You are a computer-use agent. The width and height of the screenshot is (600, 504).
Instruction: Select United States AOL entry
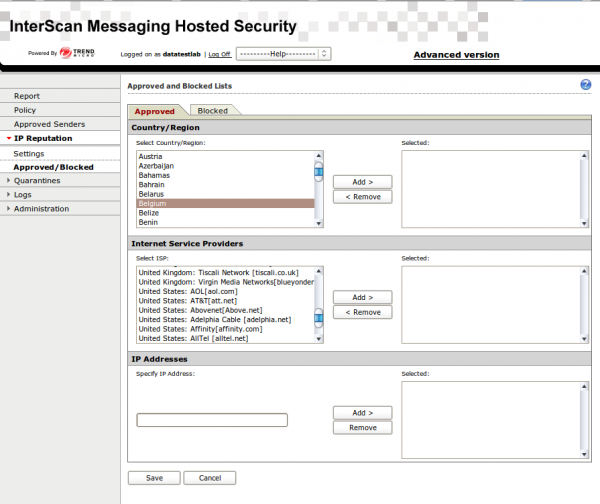225,292
